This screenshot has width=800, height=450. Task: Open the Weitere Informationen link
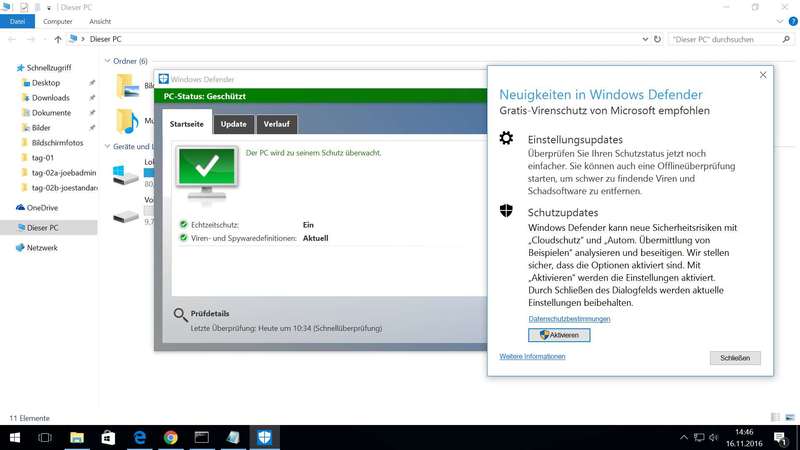532,357
